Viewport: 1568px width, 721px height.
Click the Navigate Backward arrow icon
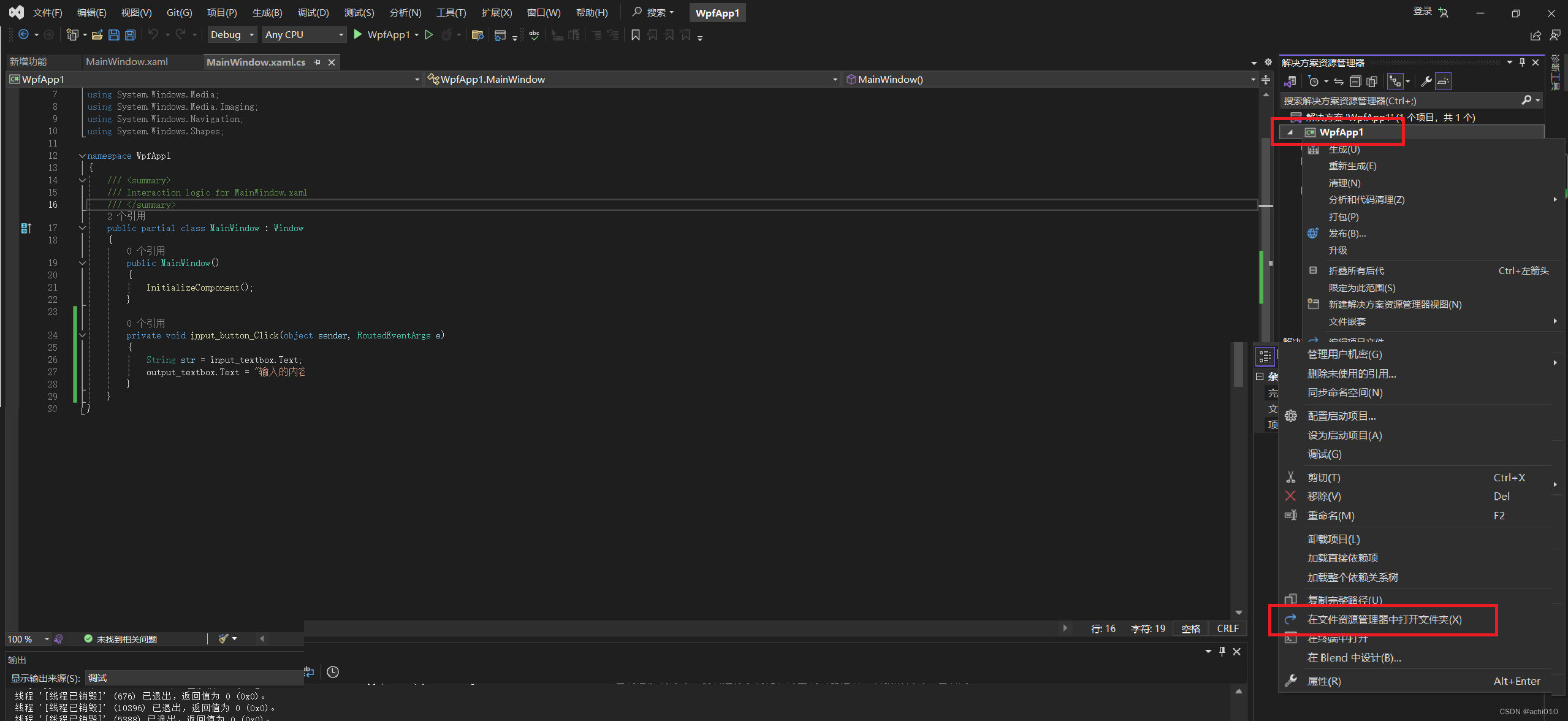23,35
